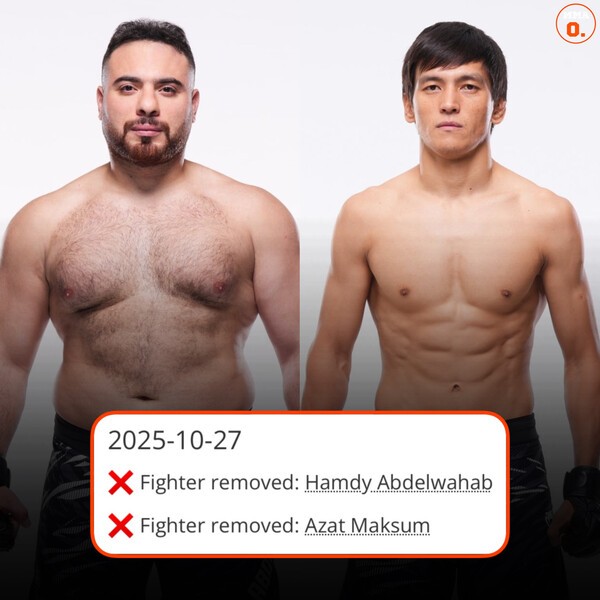Click the white update card's empty area

pos(364,440)
